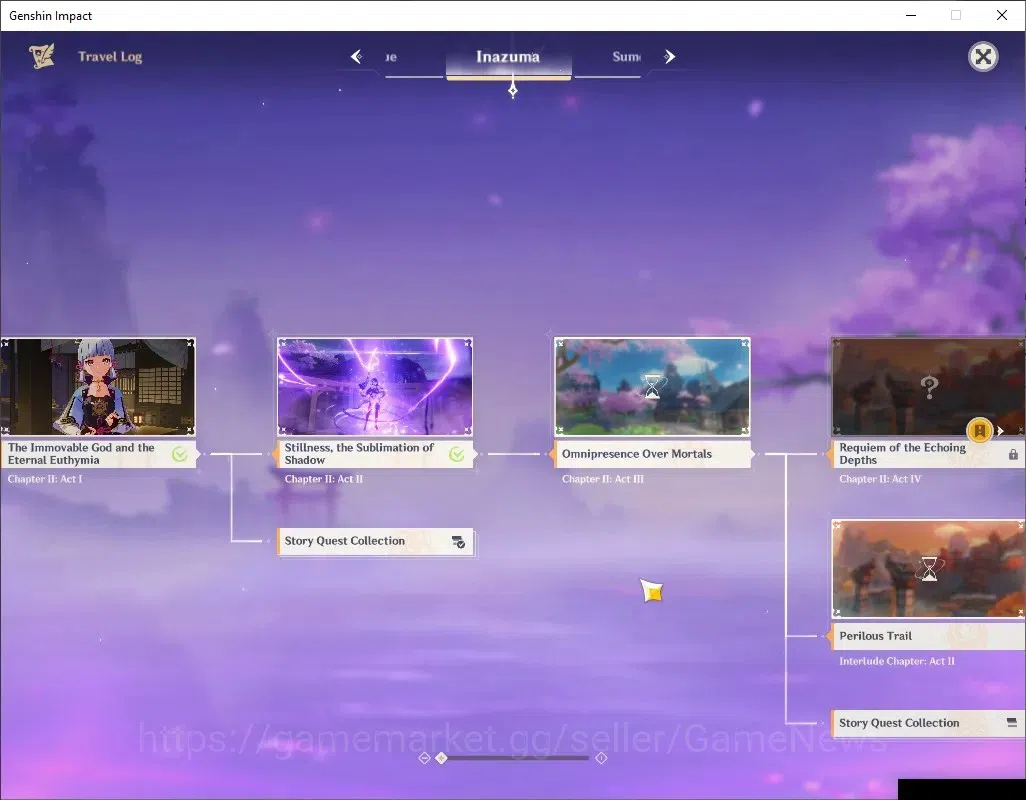1026x800 pixels.
Task: Click the Chapter II: Act I text
Action: click(x=45, y=479)
